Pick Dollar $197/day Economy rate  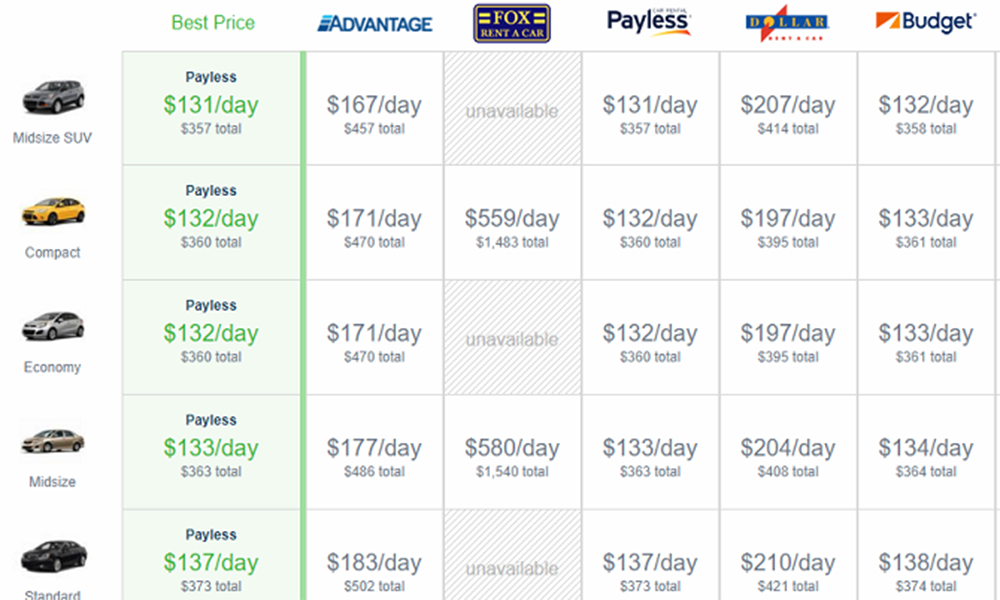(x=788, y=334)
